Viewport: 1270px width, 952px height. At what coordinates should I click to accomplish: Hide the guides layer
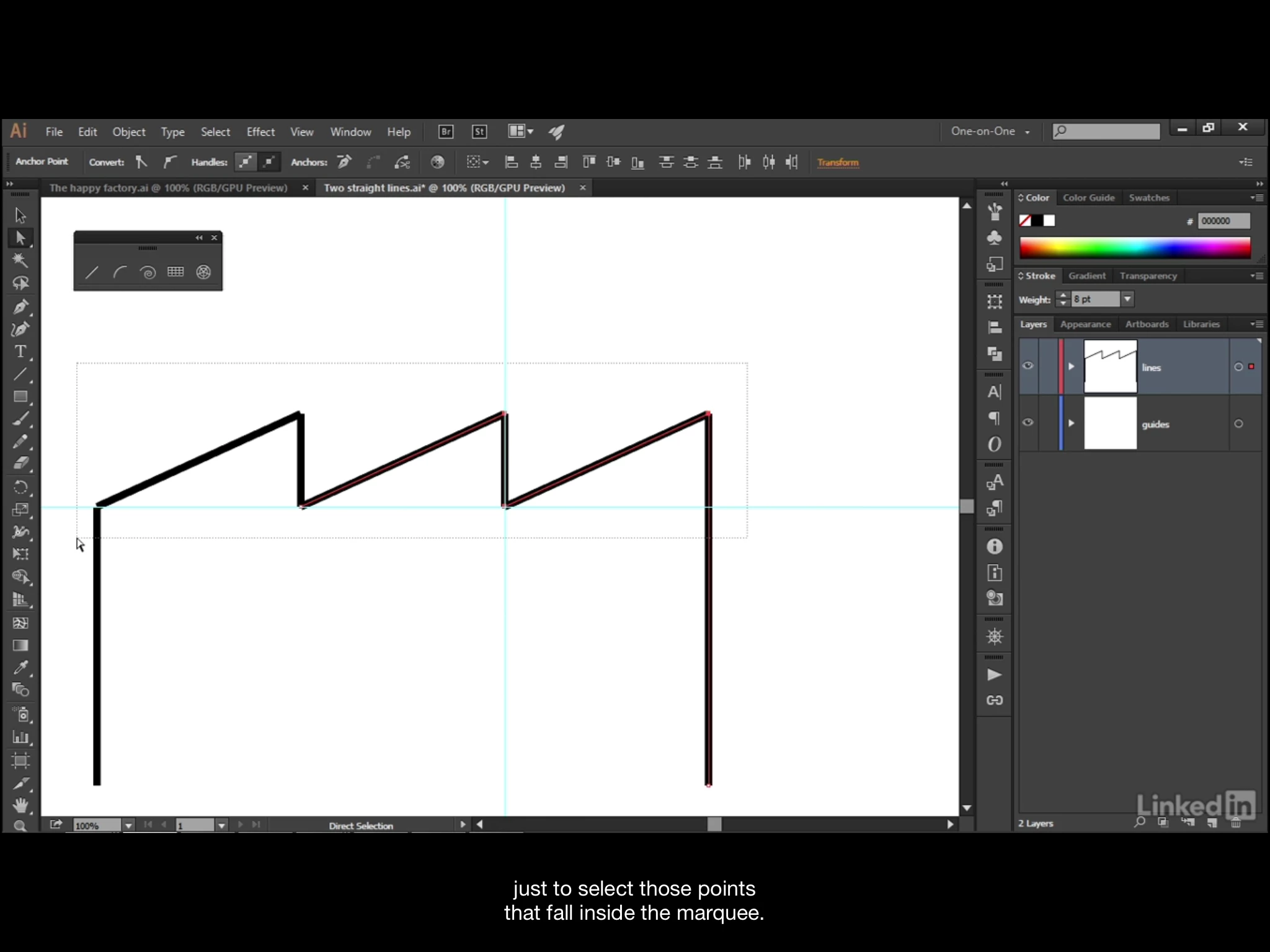(x=1028, y=423)
